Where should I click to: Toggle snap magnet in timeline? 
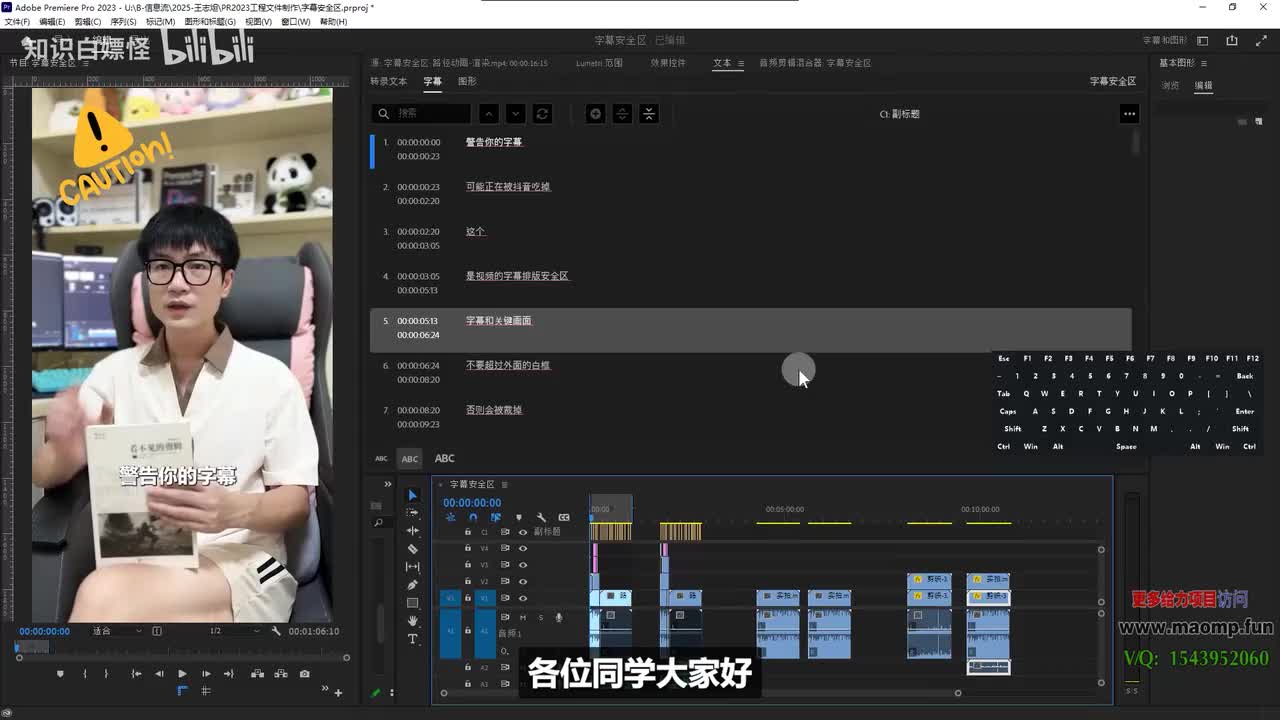pyautogui.click(x=473, y=517)
